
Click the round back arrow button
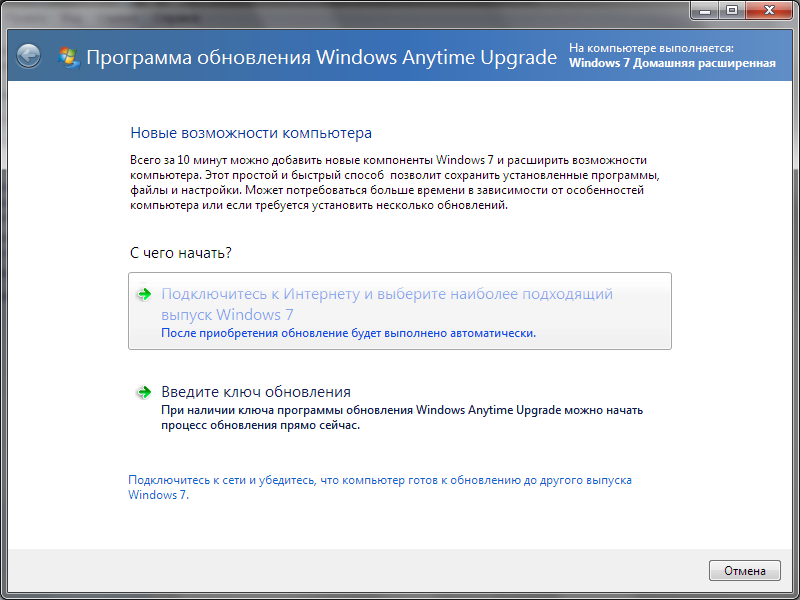click(x=29, y=57)
